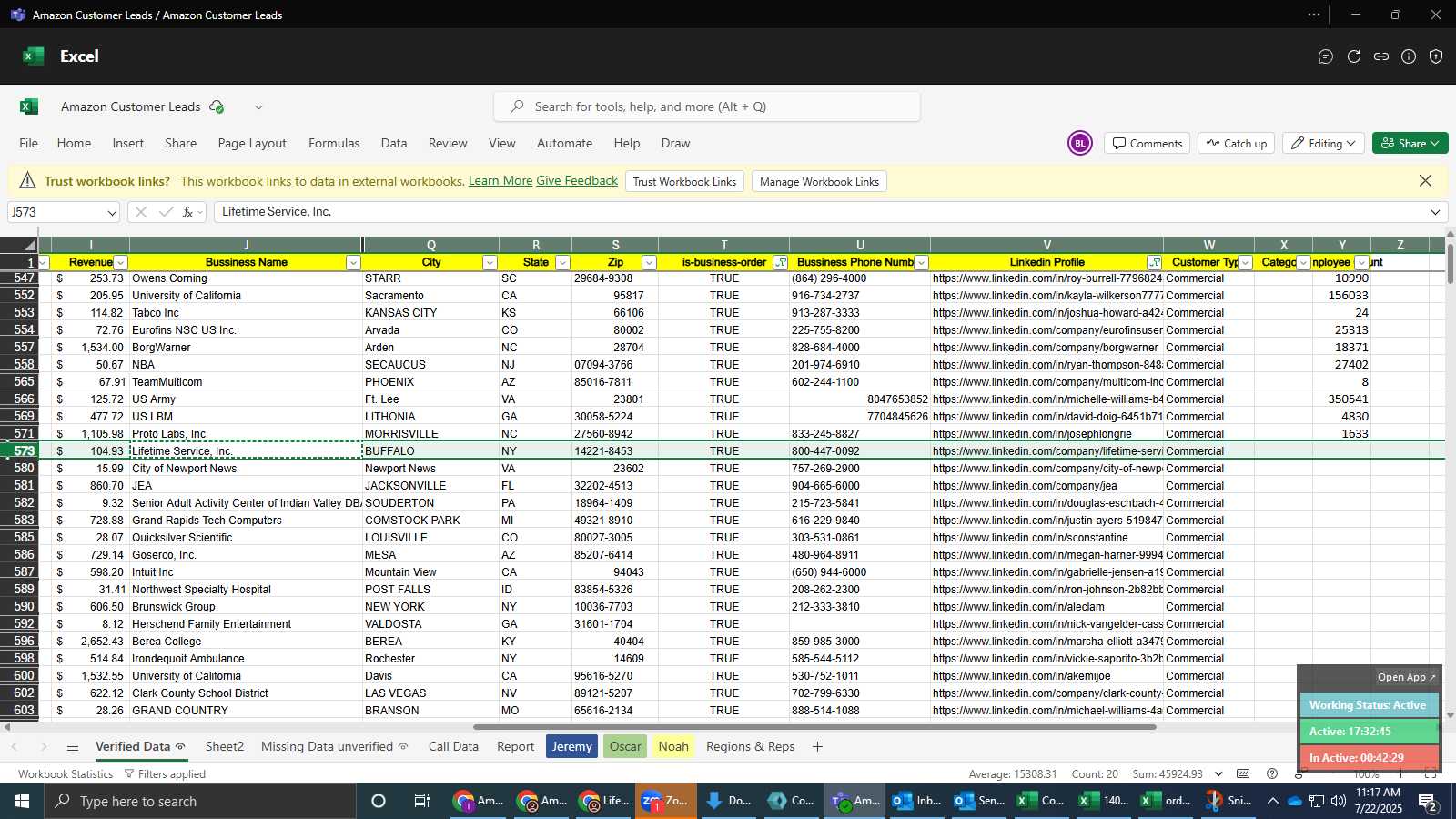Image resolution: width=1456 pixels, height=819 pixels.
Task: Open the City column filter dropdown
Action: pyautogui.click(x=490, y=263)
